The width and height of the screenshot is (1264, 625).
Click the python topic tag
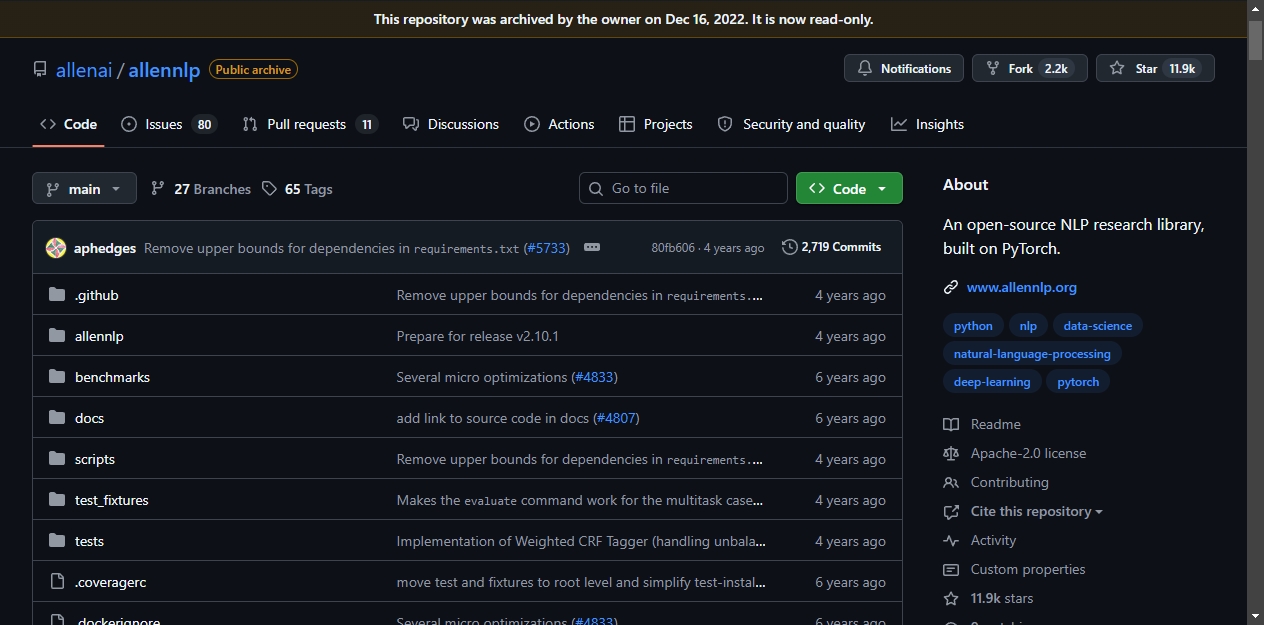click(973, 326)
